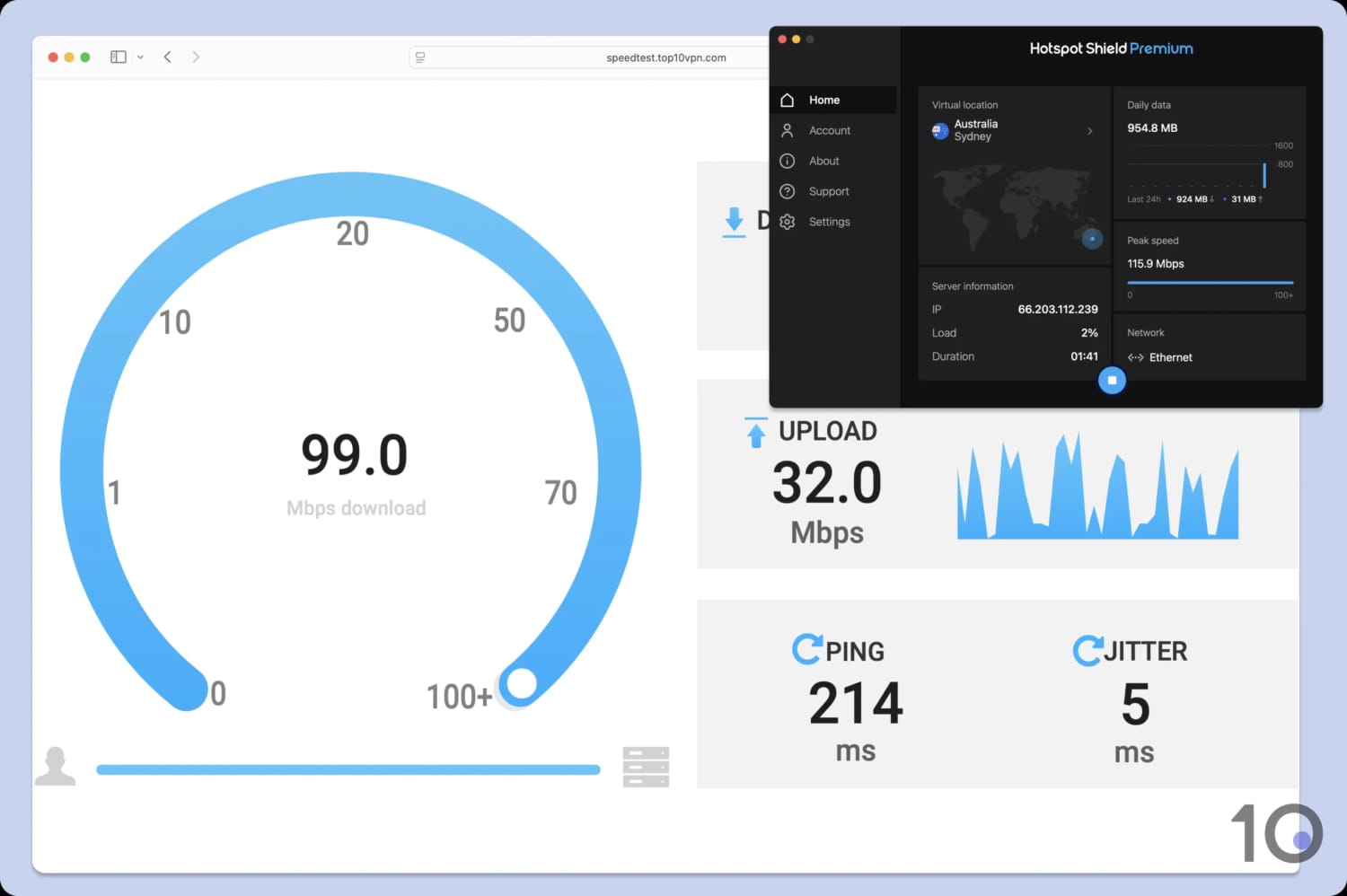The width and height of the screenshot is (1347, 896).
Task: Click the About info icon
Action: (787, 161)
